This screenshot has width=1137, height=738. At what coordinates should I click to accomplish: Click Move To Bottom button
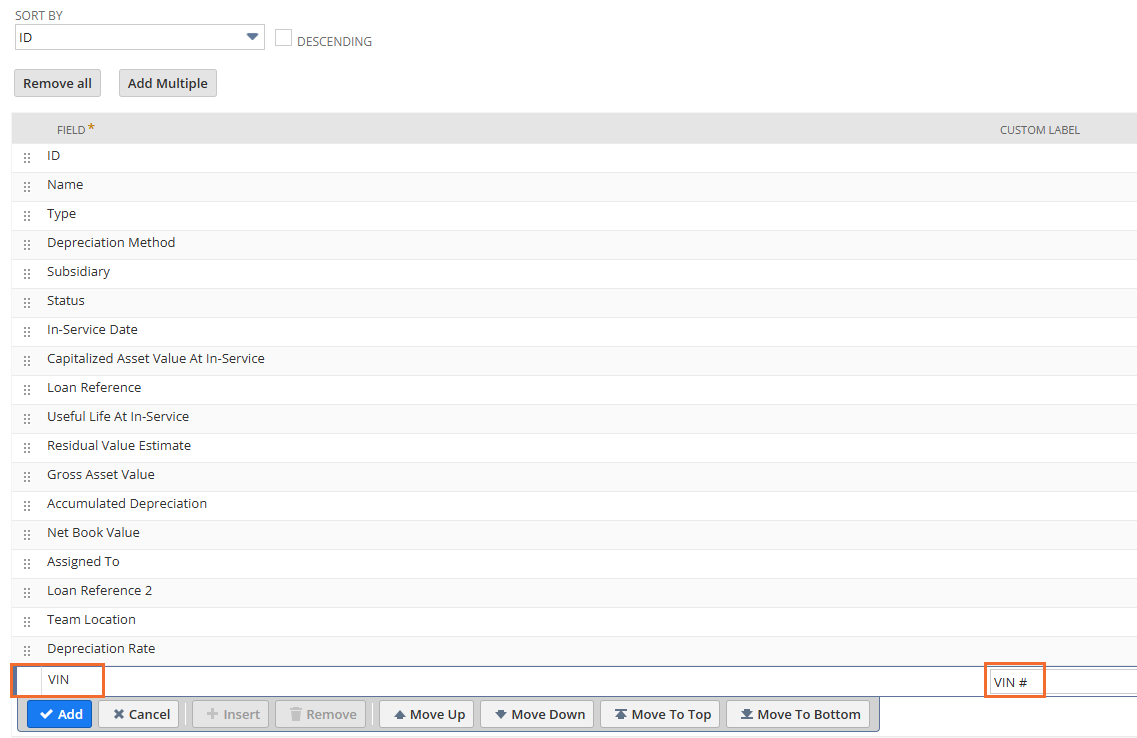[798, 714]
